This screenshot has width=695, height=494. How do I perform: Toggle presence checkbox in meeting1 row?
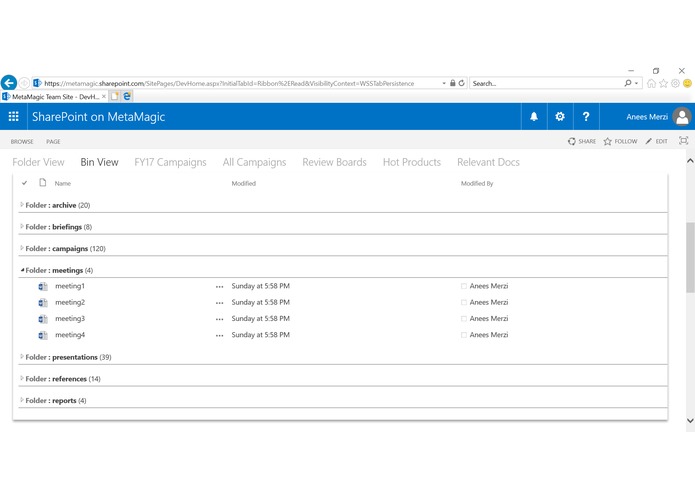pyautogui.click(x=464, y=286)
